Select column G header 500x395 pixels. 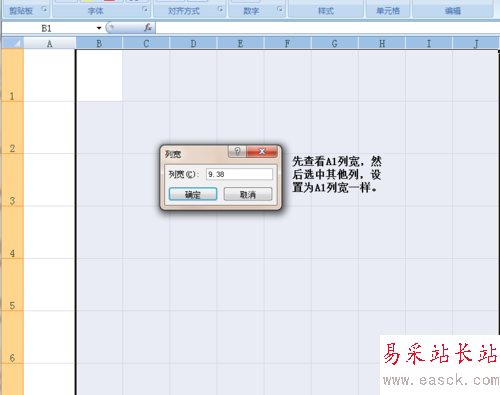click(x=335, y=44)
